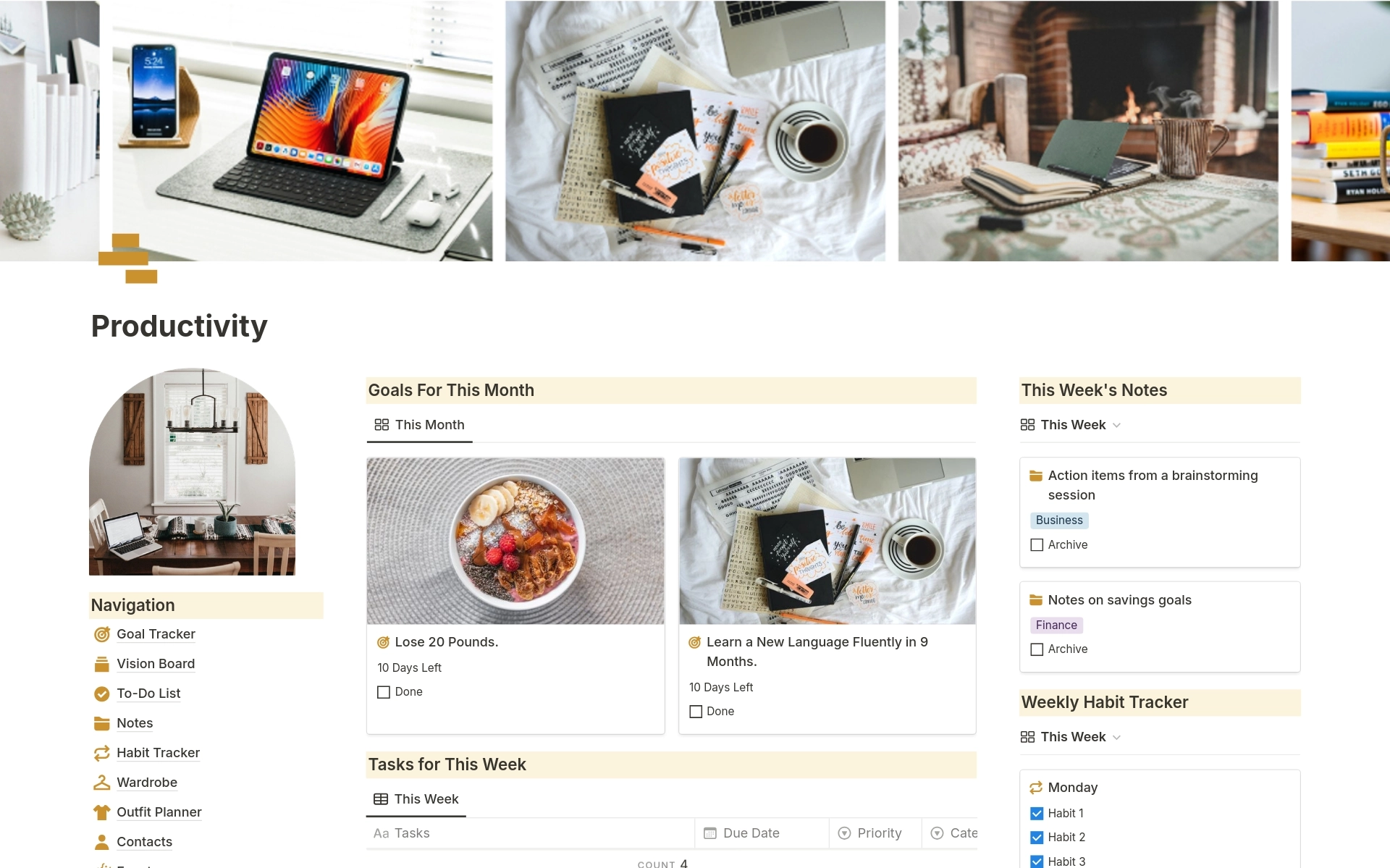
Task: Open the Habit Tracker page
Action: coord(158,752)
